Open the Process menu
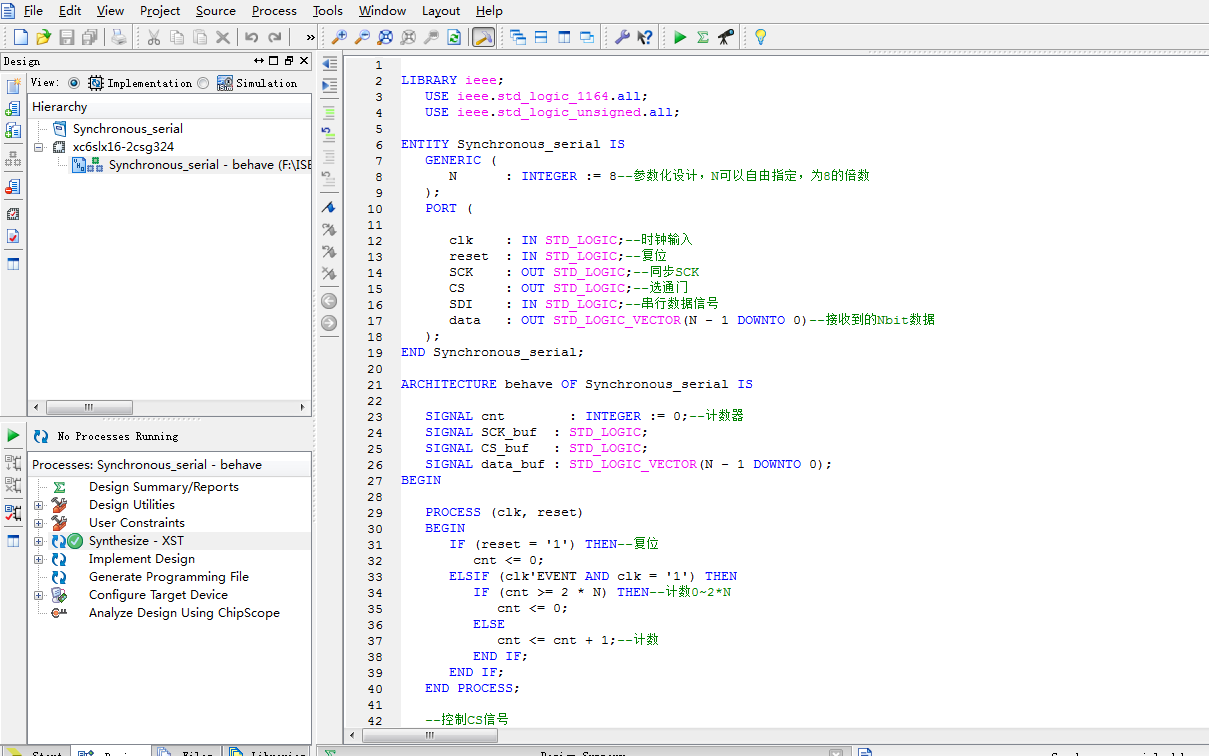The width and height of the screenshot is (1209, 756). pos(273,11)
